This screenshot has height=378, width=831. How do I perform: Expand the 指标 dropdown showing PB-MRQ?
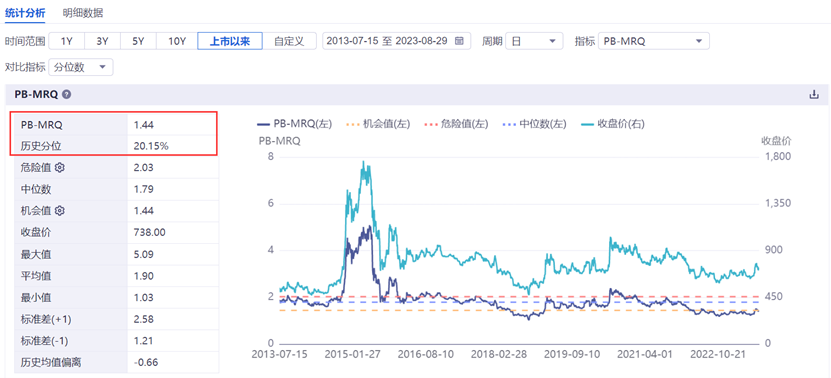click(x=653, y=41)
